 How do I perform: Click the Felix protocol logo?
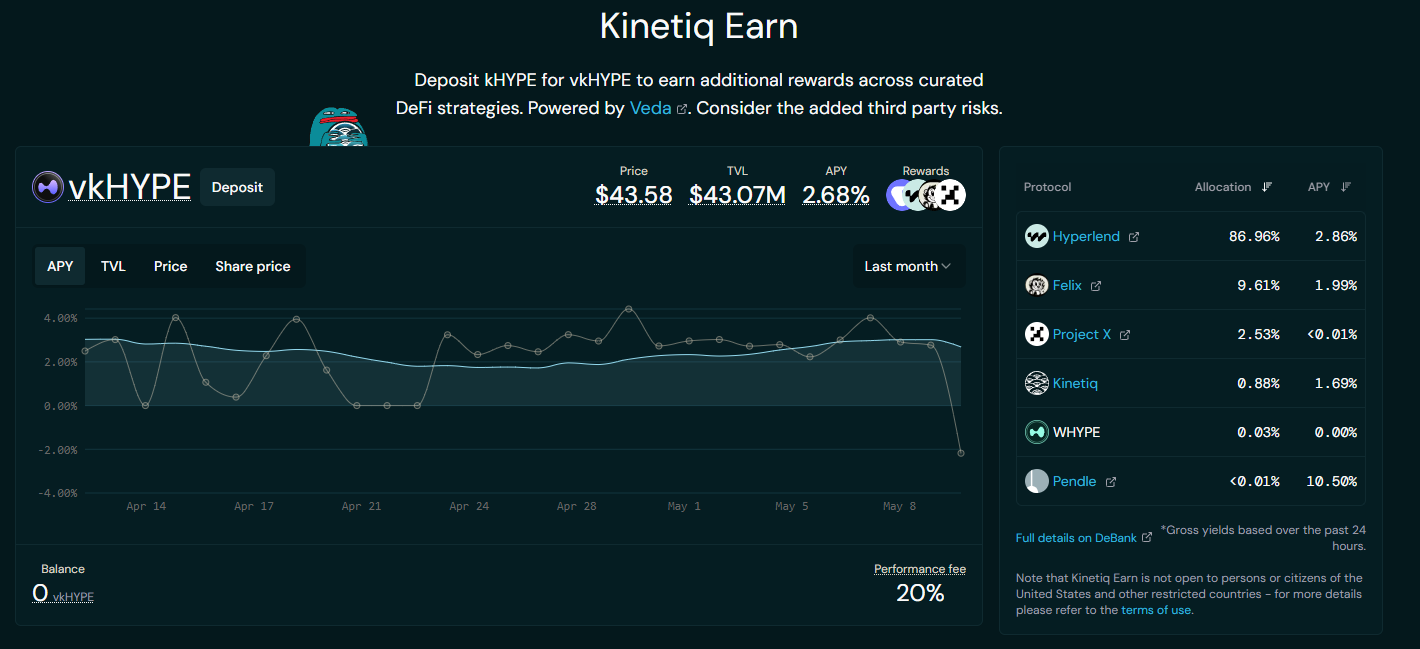pos(1036,286)
